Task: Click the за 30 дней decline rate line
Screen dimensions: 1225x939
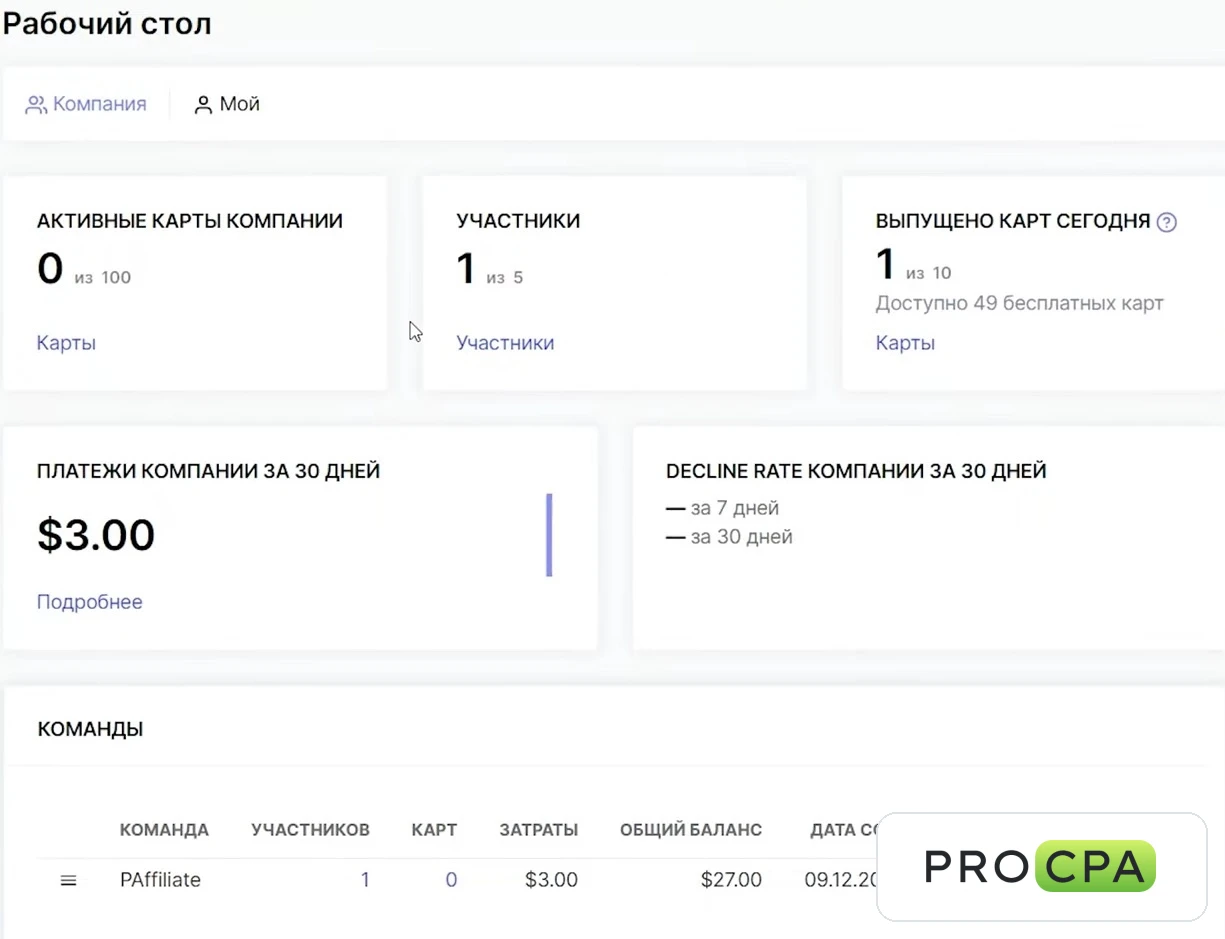Action: (729, 537)
